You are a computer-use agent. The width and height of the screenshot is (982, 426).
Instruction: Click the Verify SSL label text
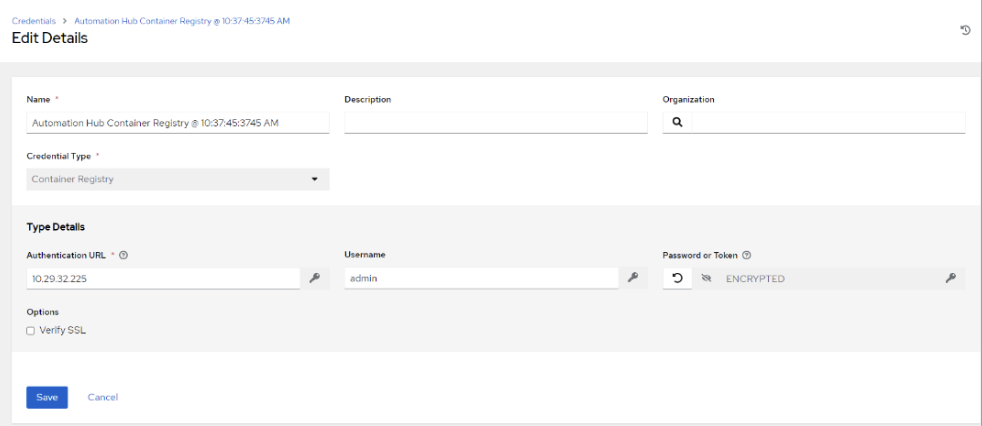click(62, 330)
